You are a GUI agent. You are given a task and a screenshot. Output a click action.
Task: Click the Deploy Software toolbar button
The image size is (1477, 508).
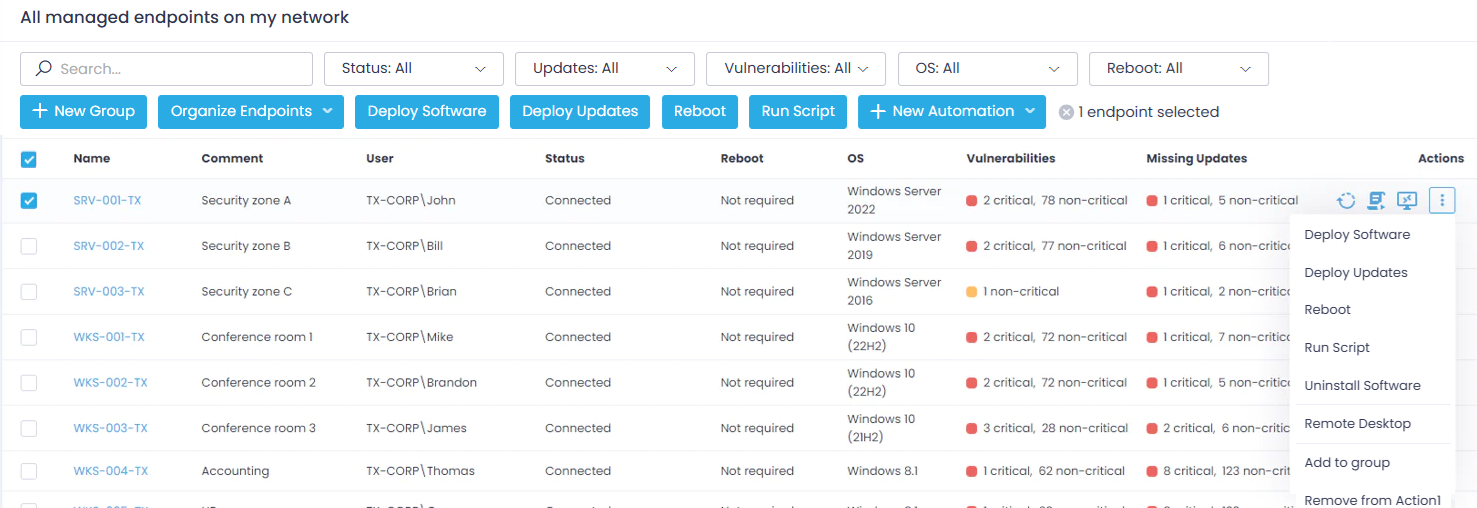(427, 112)
